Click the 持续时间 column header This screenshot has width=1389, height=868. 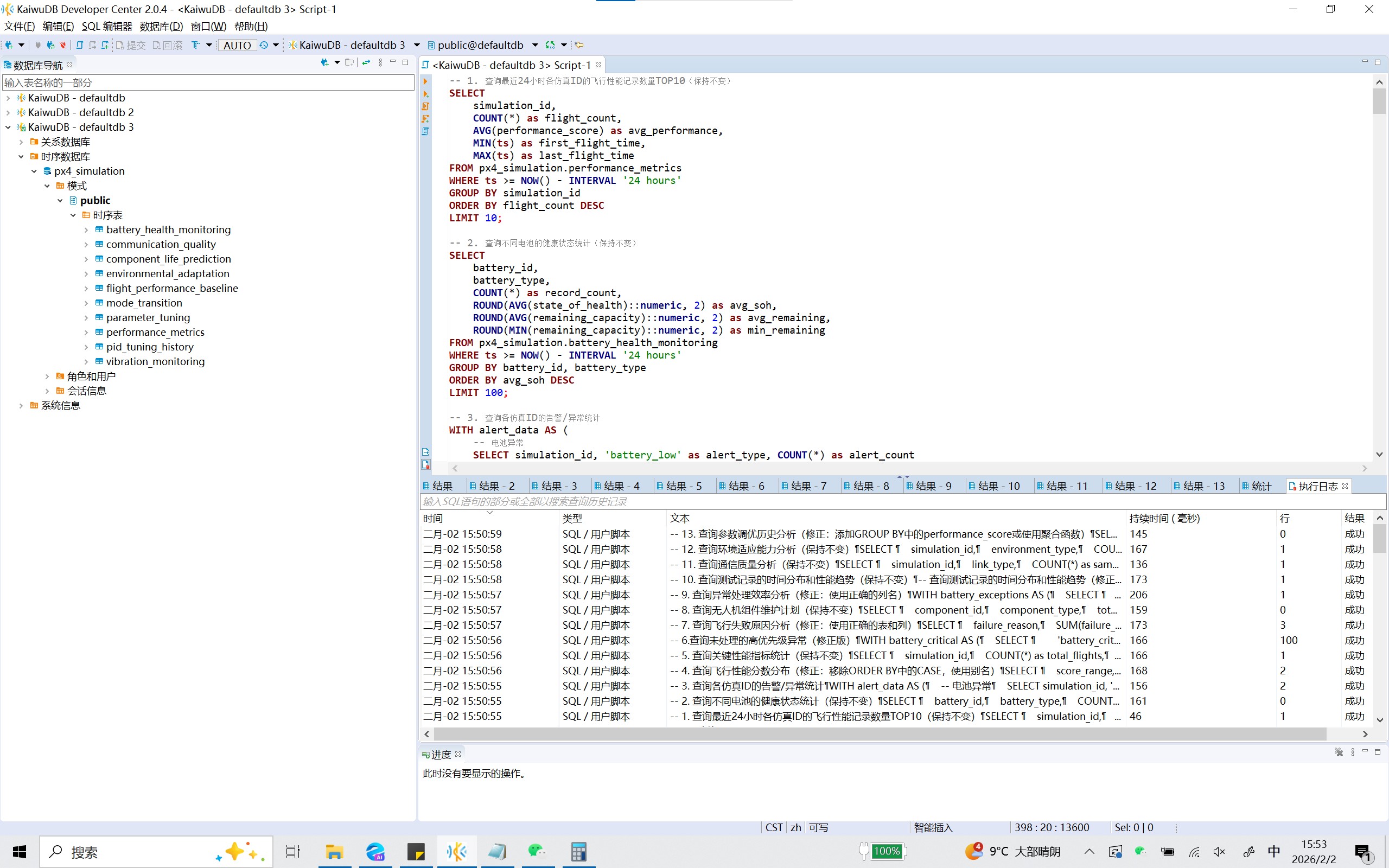pyautogui.click(x=1164, y=518)
